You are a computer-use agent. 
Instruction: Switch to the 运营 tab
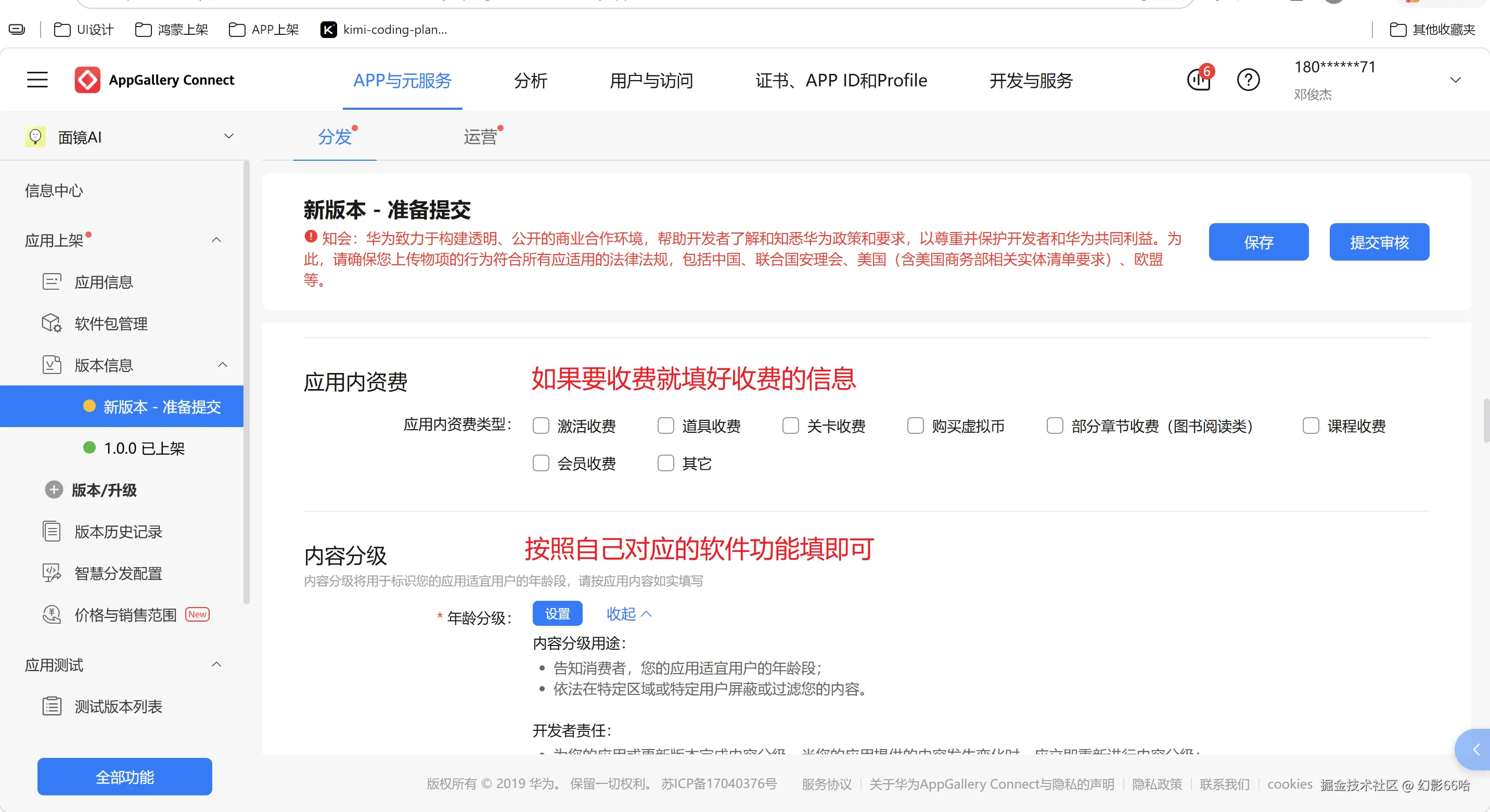(480, 137)
